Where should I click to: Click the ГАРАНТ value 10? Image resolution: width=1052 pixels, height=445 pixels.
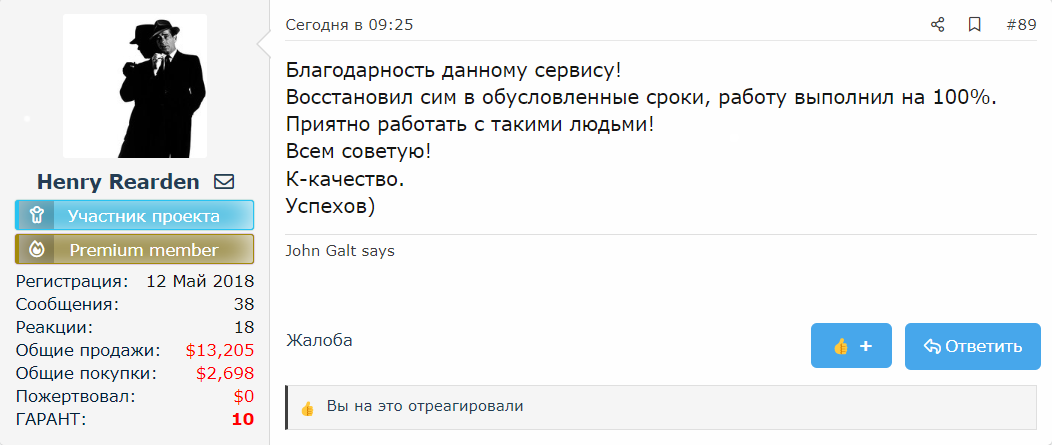tap(243, 419)
